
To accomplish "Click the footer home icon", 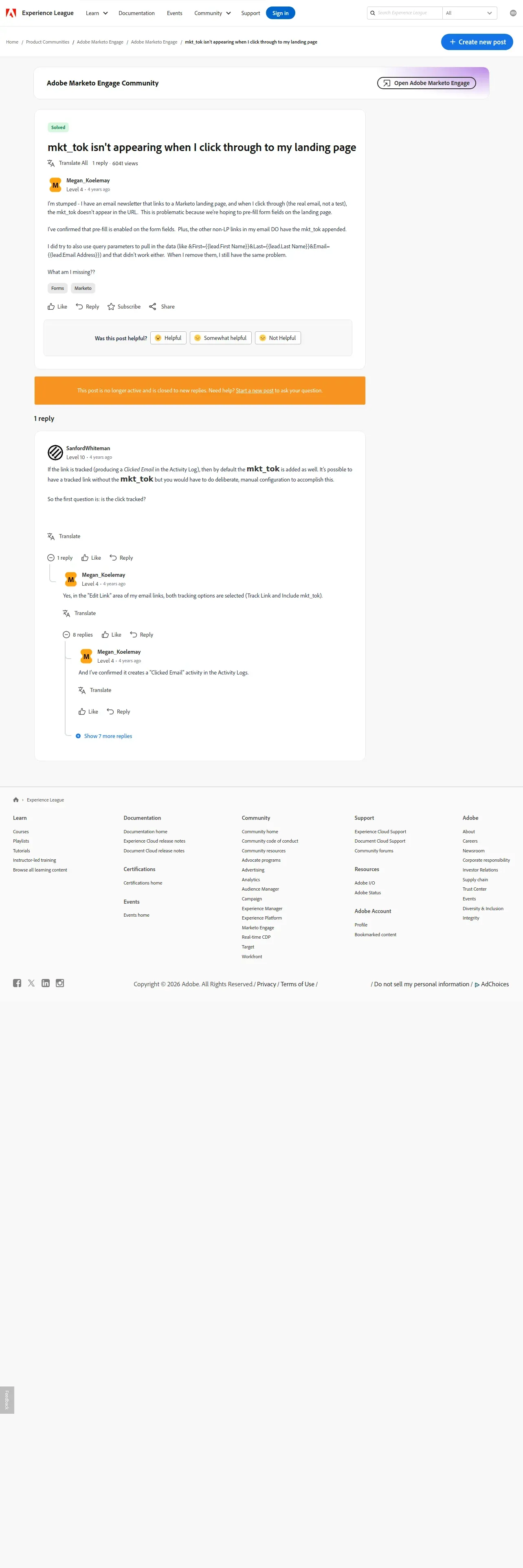I will point(16,800).
